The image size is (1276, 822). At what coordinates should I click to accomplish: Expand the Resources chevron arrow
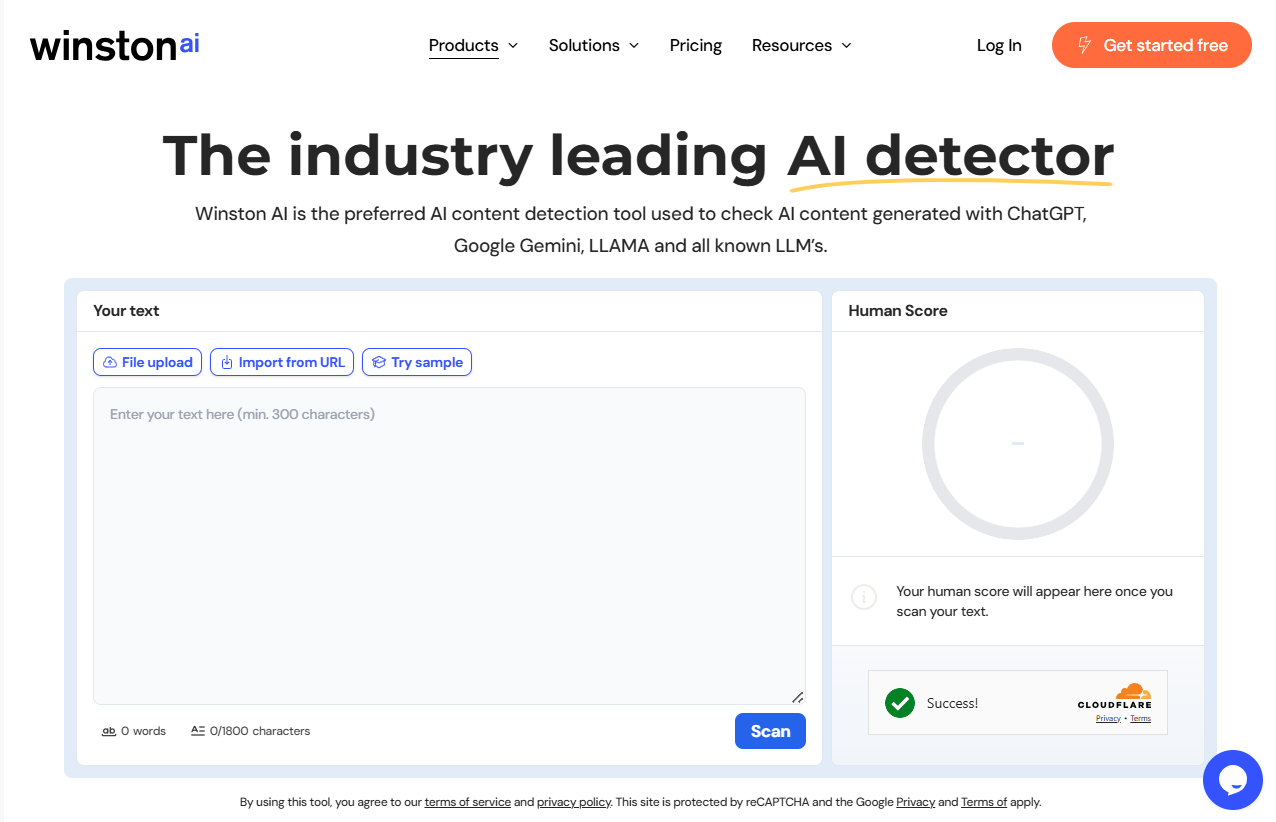(x=846, y=46)
